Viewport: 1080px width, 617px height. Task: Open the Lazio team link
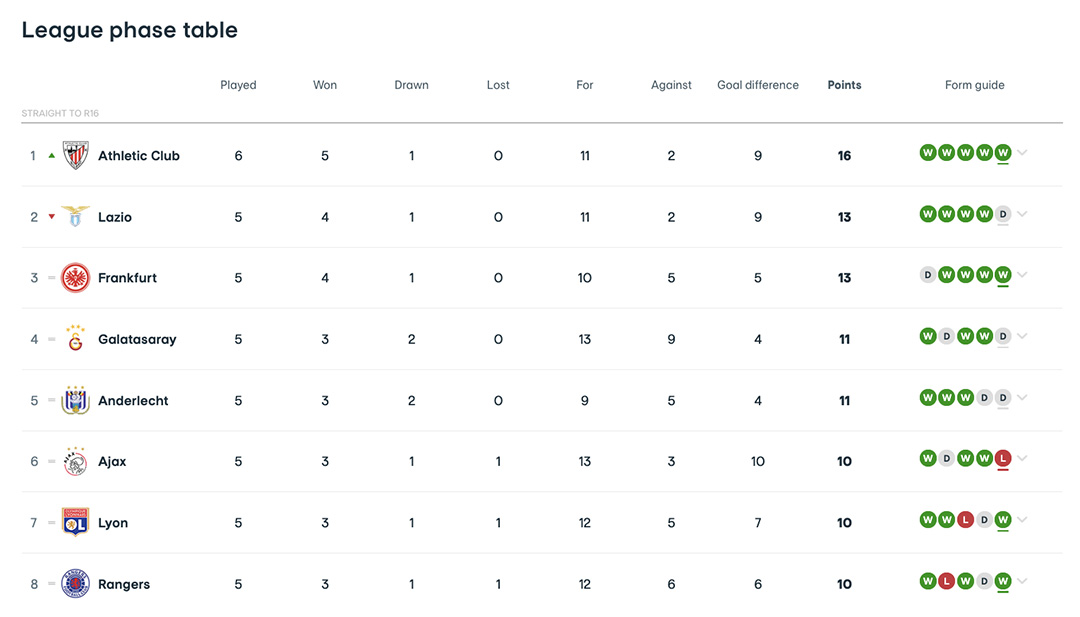(x=114, y=217)
